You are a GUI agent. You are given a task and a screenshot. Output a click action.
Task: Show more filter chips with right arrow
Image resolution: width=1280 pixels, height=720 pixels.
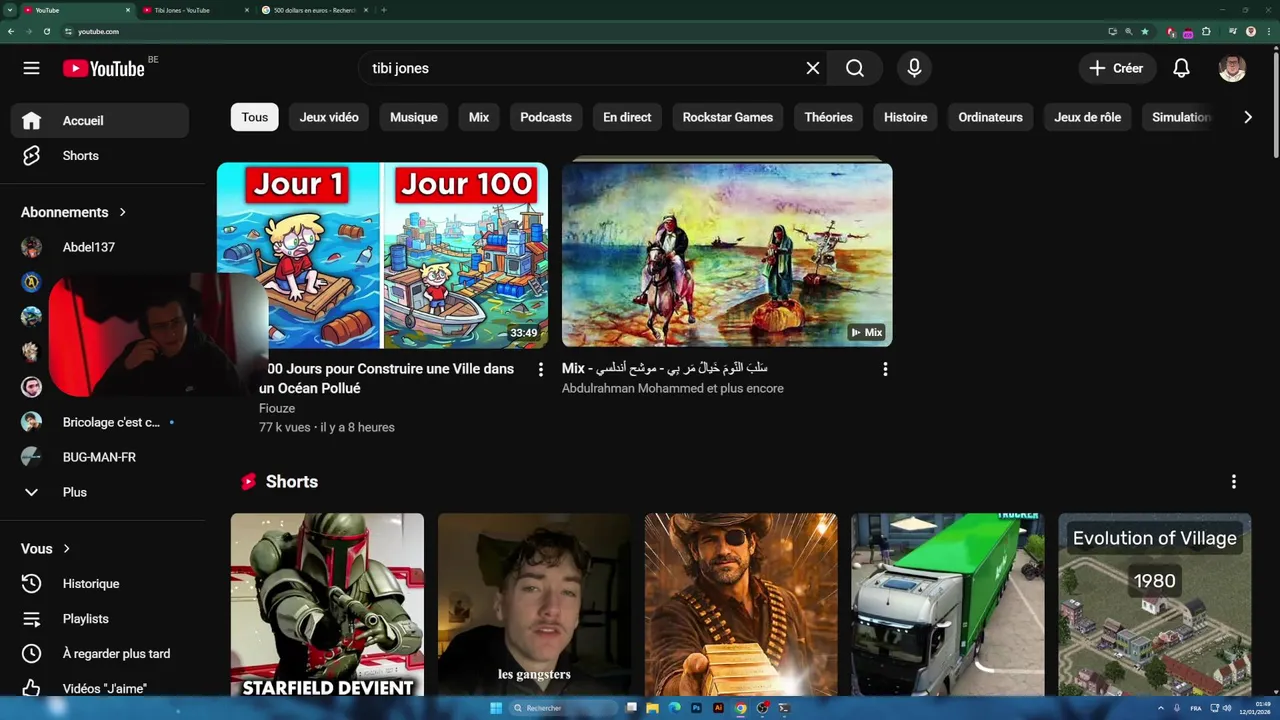click(x=1247, y=117)
